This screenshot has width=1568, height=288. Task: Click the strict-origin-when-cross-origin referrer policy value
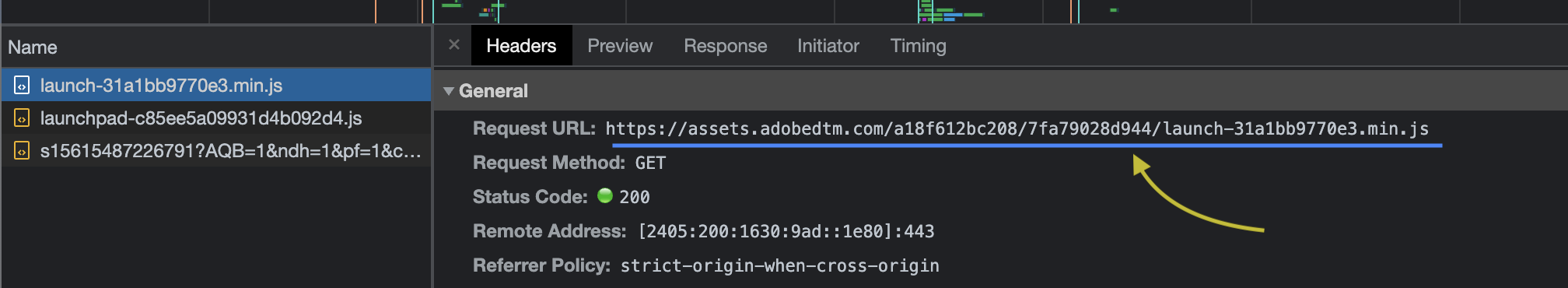[779, 265]
